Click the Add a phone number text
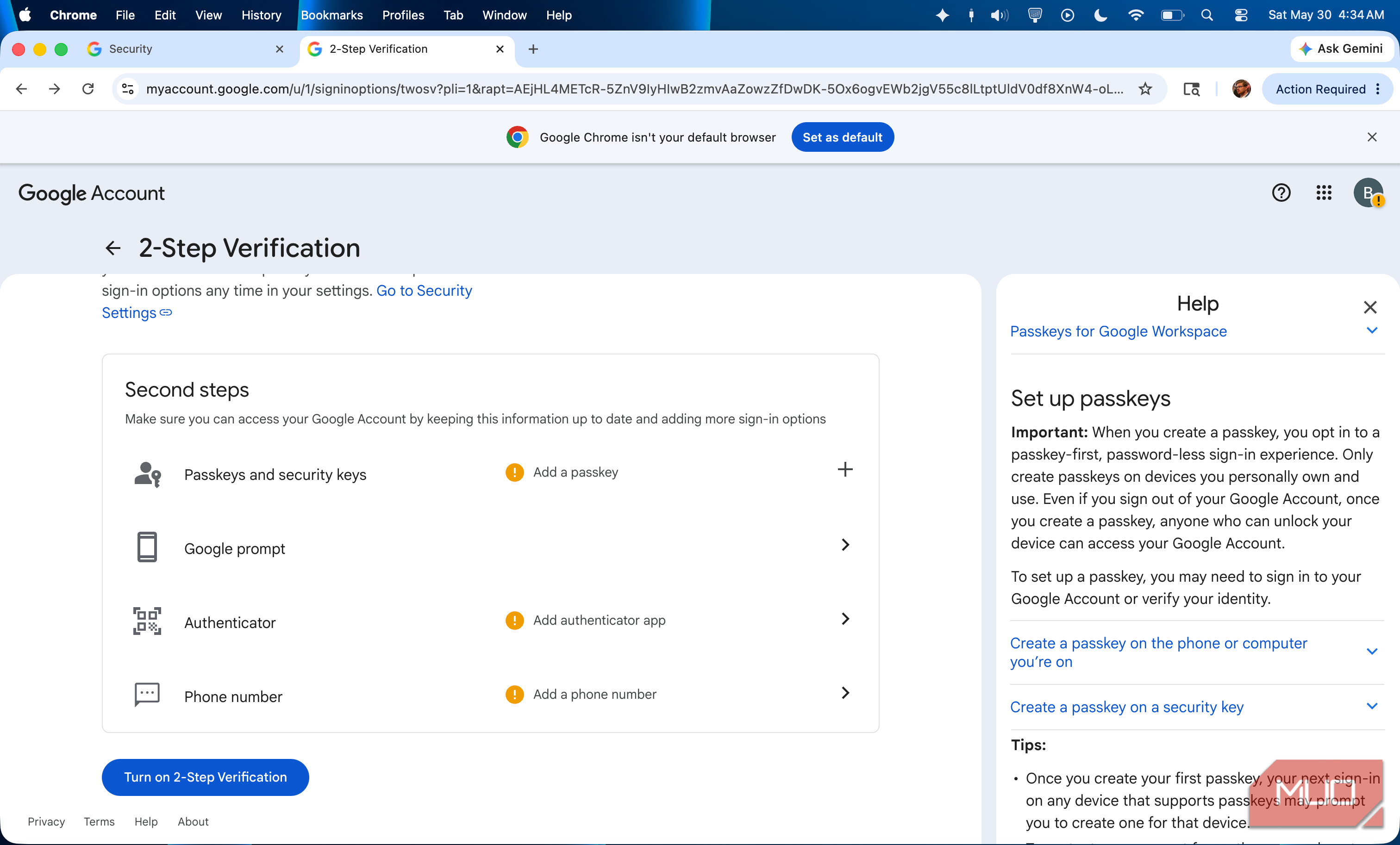This screenshot has height=845, width=1400. click(594, 694)
